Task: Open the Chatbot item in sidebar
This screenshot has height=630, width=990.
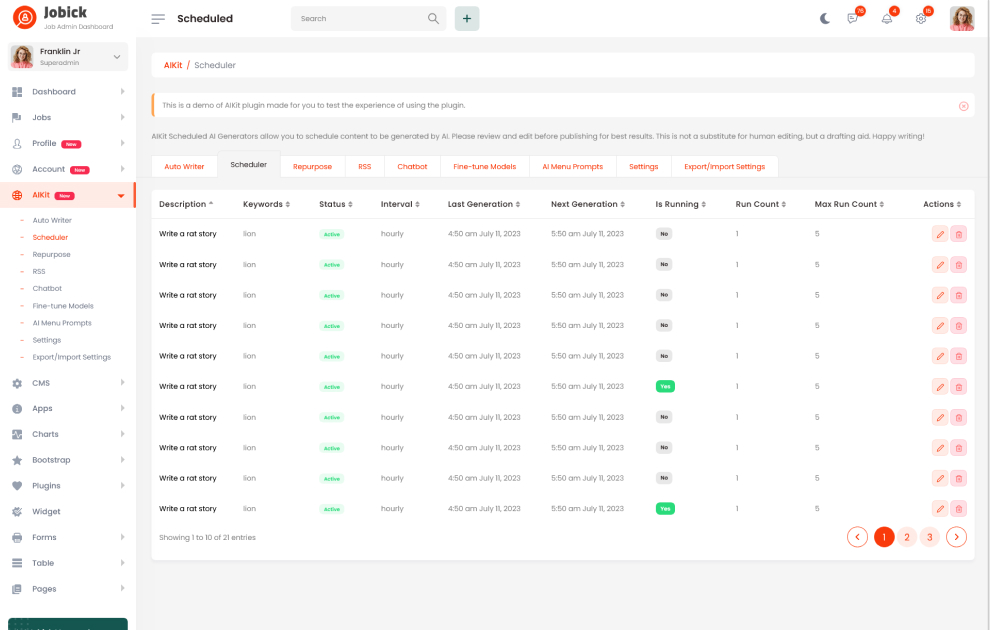Action: (x=47, y=289)
